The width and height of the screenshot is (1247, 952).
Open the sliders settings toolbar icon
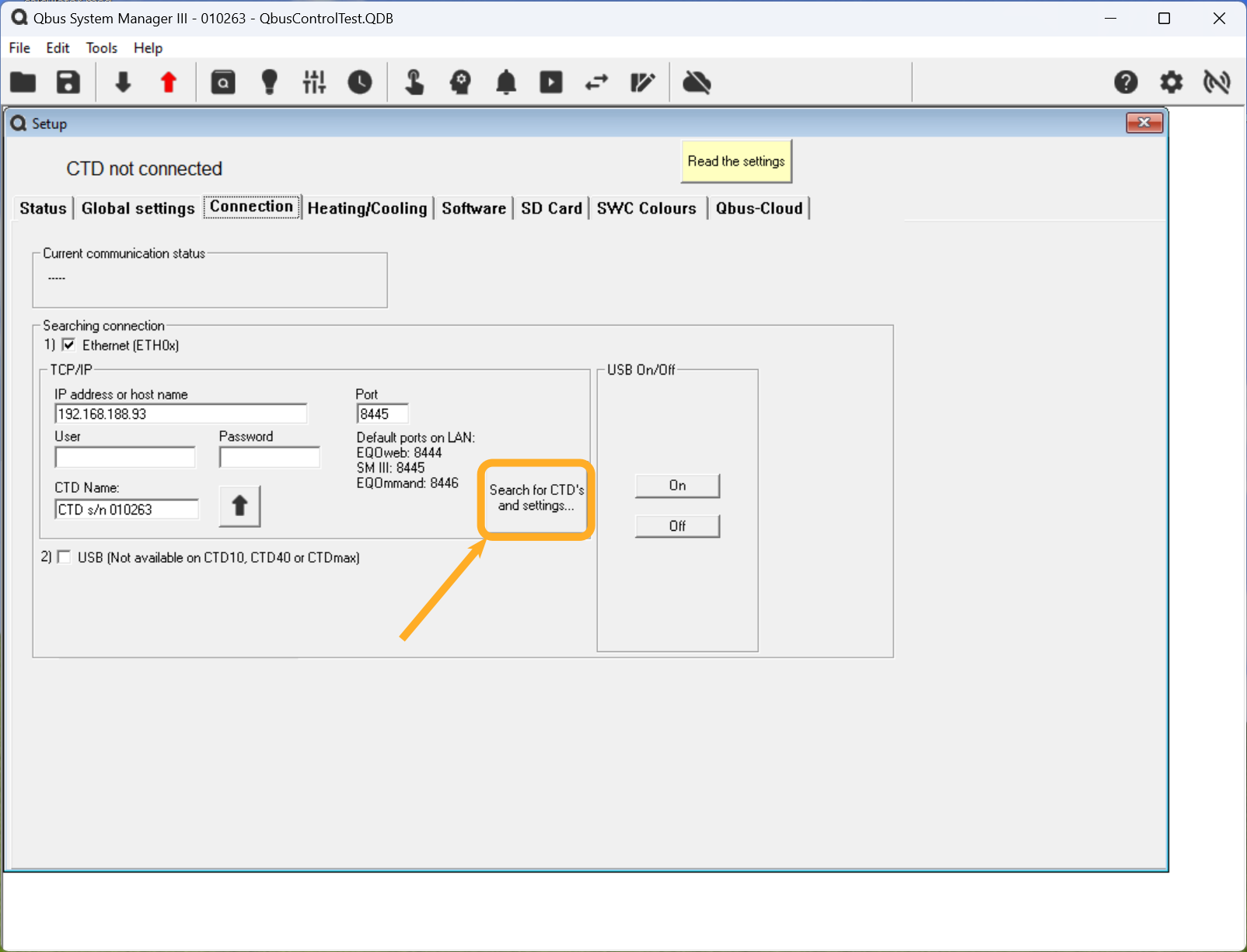[x=315, y=82]
